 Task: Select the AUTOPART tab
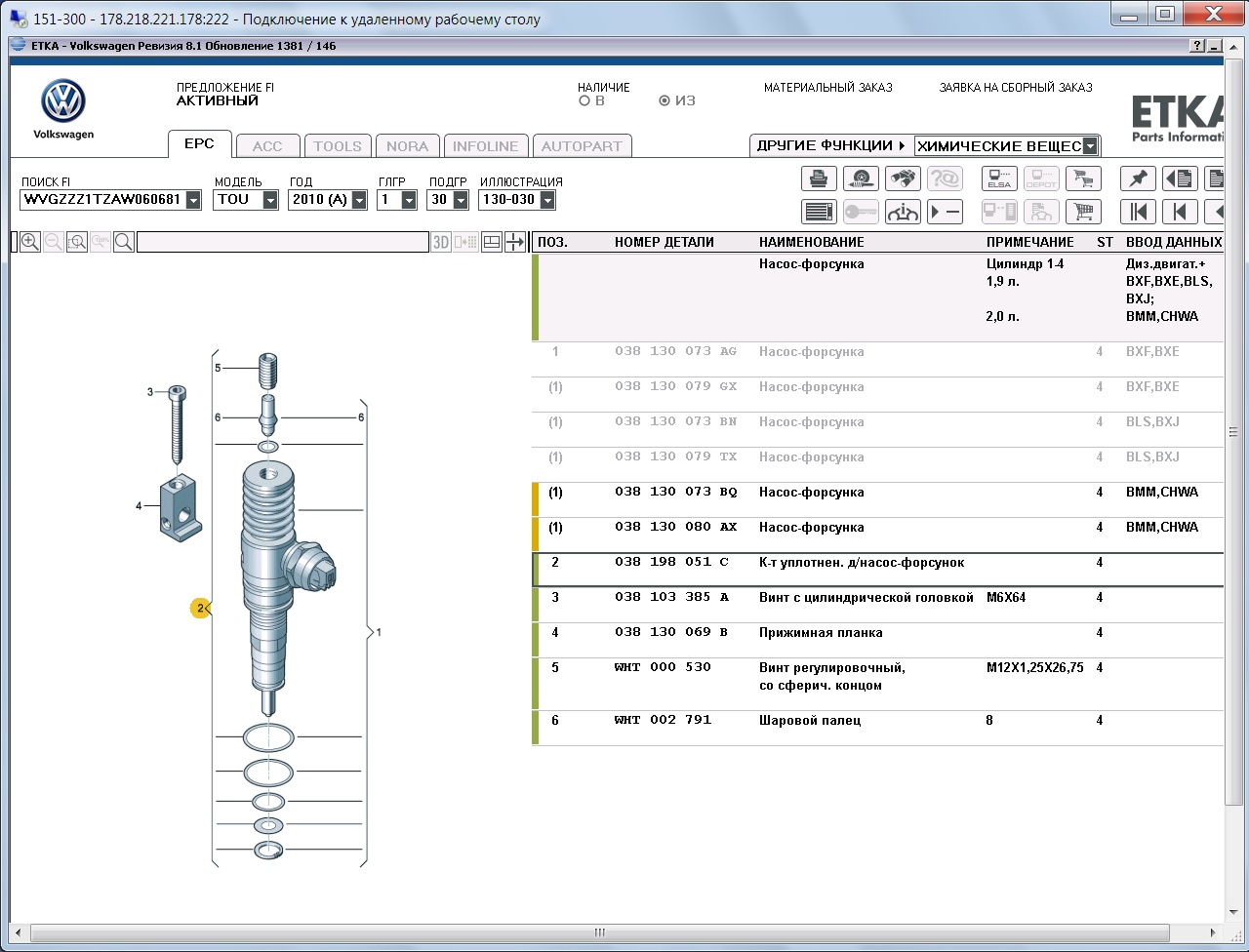pyautogui.click(x=582, y=146)
